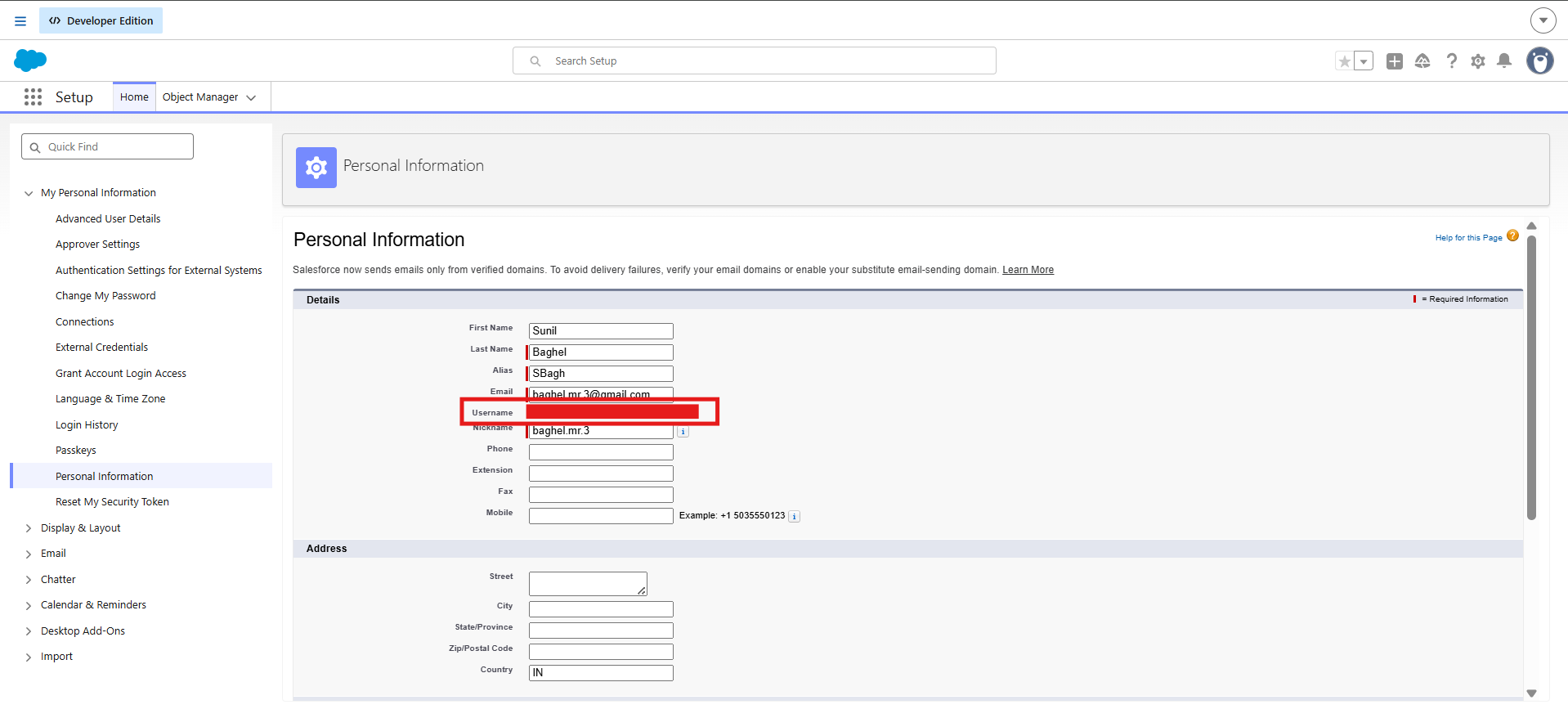Click the Nickname field
Image resolution: width=1568 pixels, height=709 pixels.
point(601,431)
